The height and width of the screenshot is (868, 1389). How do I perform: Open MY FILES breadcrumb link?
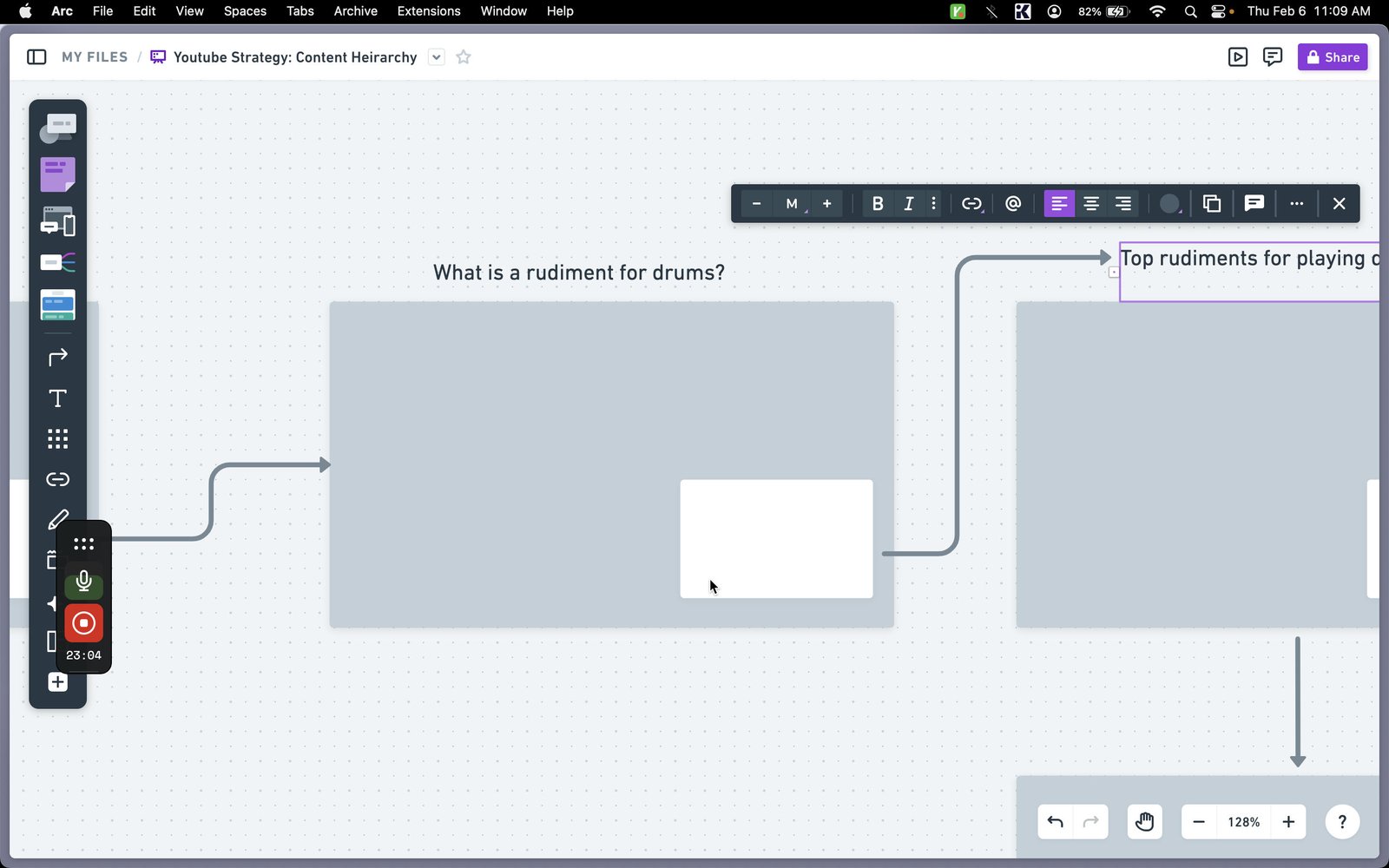[95, 57]
